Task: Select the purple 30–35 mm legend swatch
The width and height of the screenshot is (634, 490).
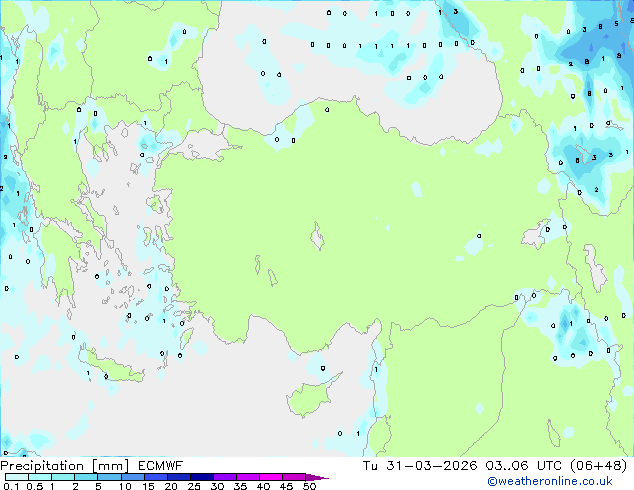Action: (225, 477)
